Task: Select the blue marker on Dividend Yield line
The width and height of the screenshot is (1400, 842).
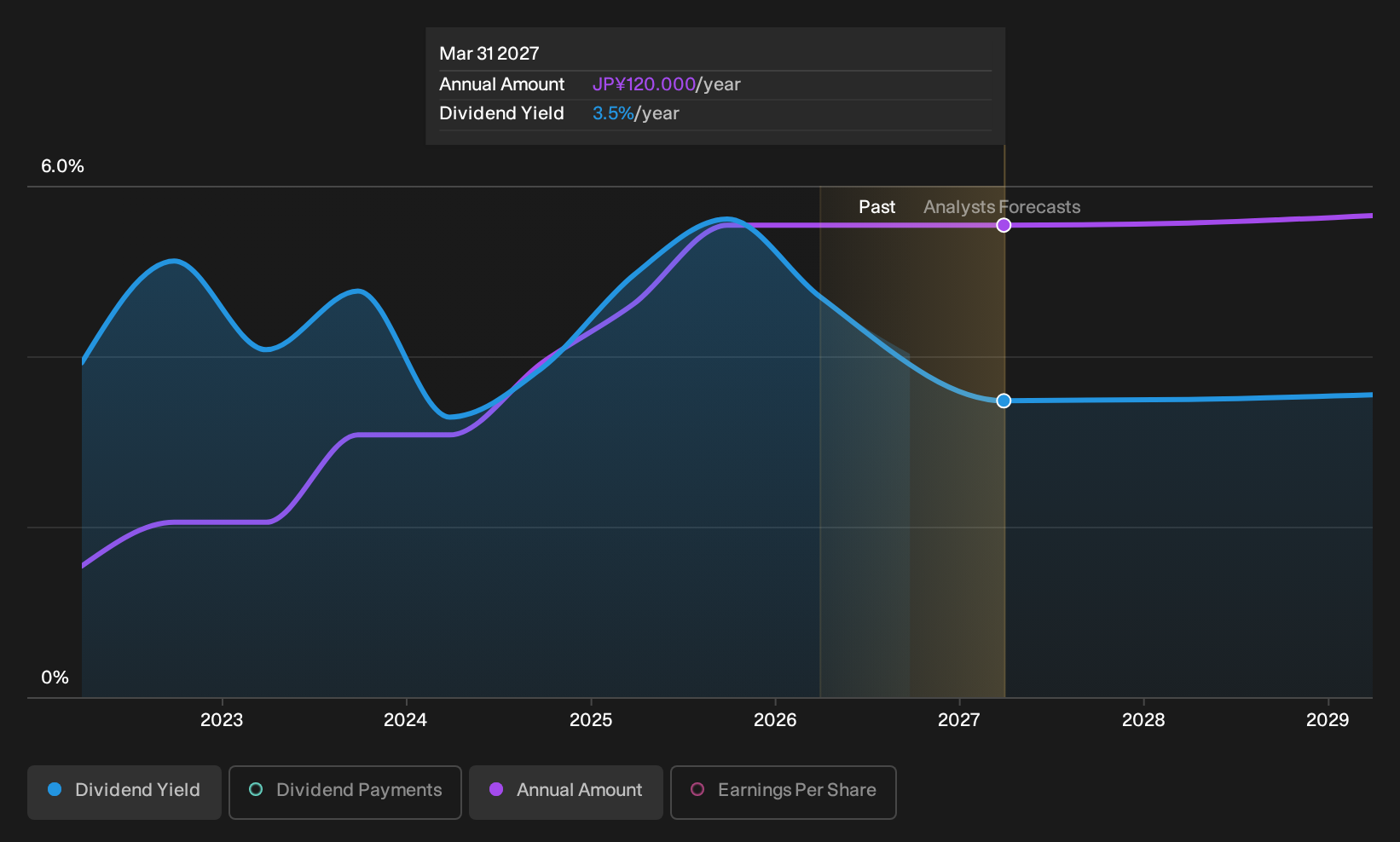Action: tap(1004, 401)
